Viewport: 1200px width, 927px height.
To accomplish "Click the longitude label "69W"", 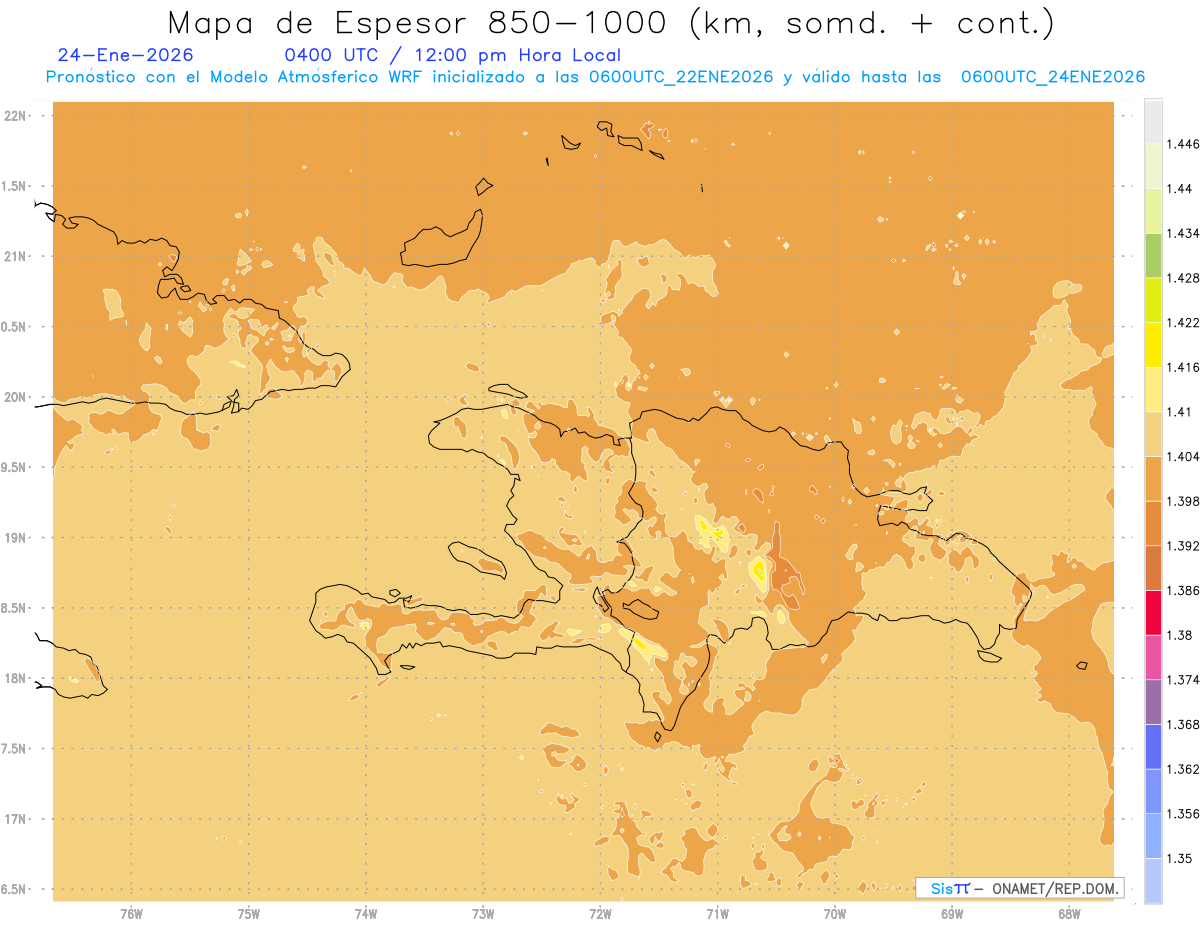I will coord(952,914).
